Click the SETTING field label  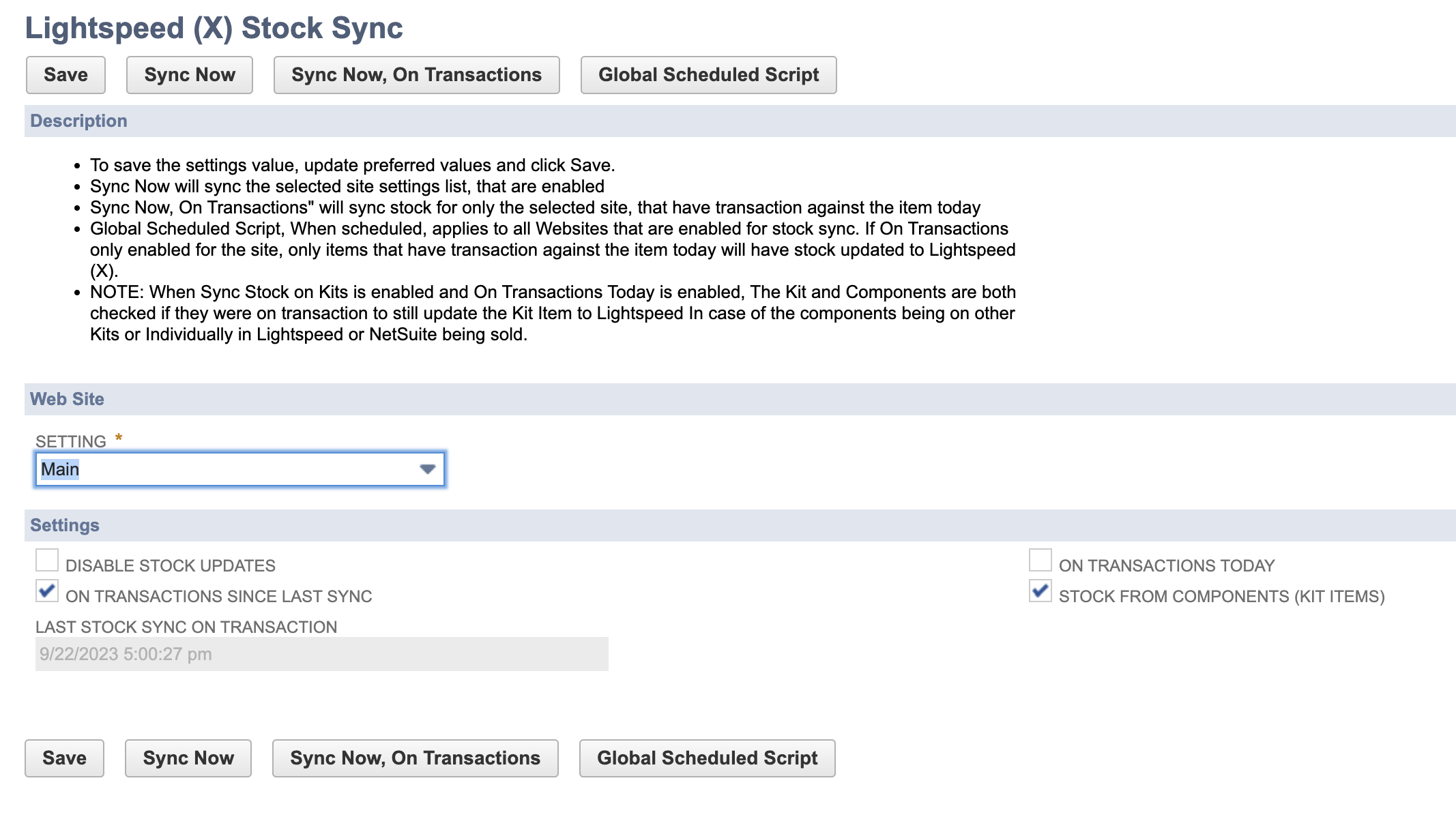click(x=70, y=442)
